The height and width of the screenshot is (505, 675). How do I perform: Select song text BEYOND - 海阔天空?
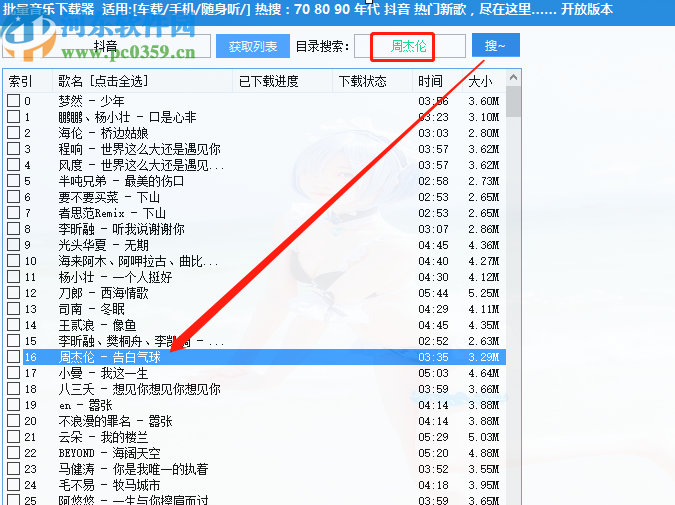click(x=109, y=453)
